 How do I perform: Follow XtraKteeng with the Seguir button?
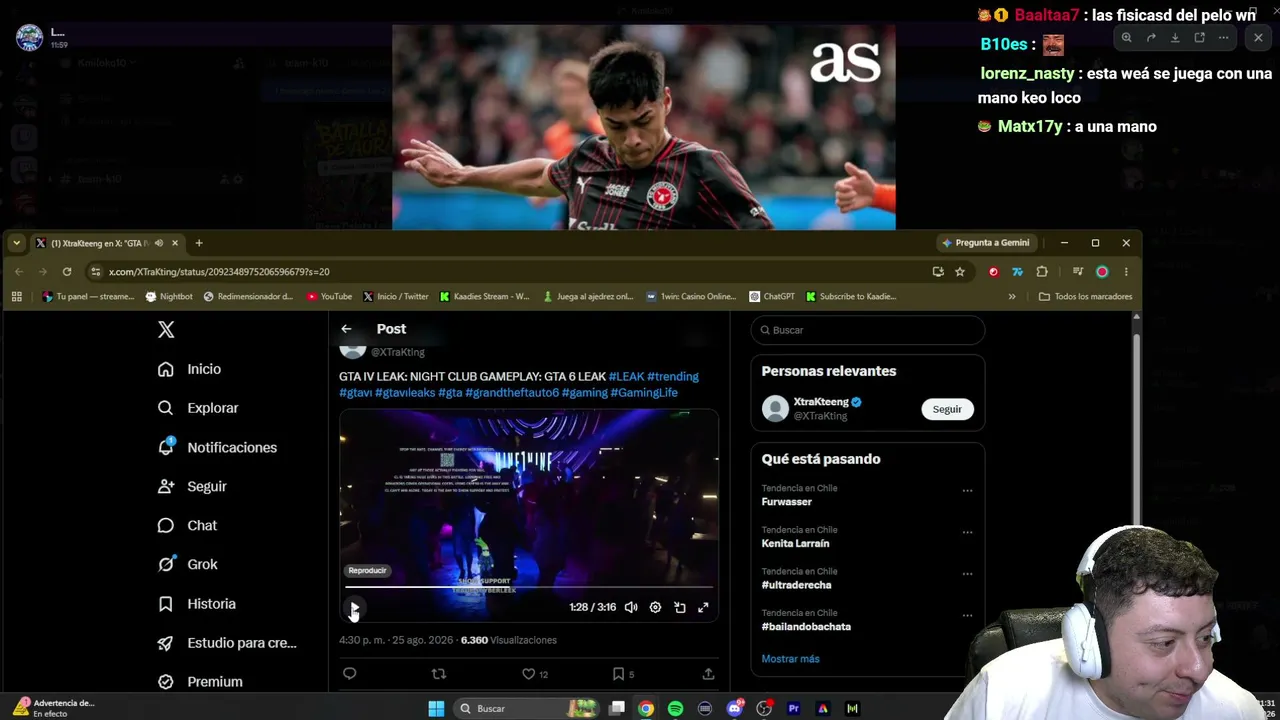(x=947, y=409)
